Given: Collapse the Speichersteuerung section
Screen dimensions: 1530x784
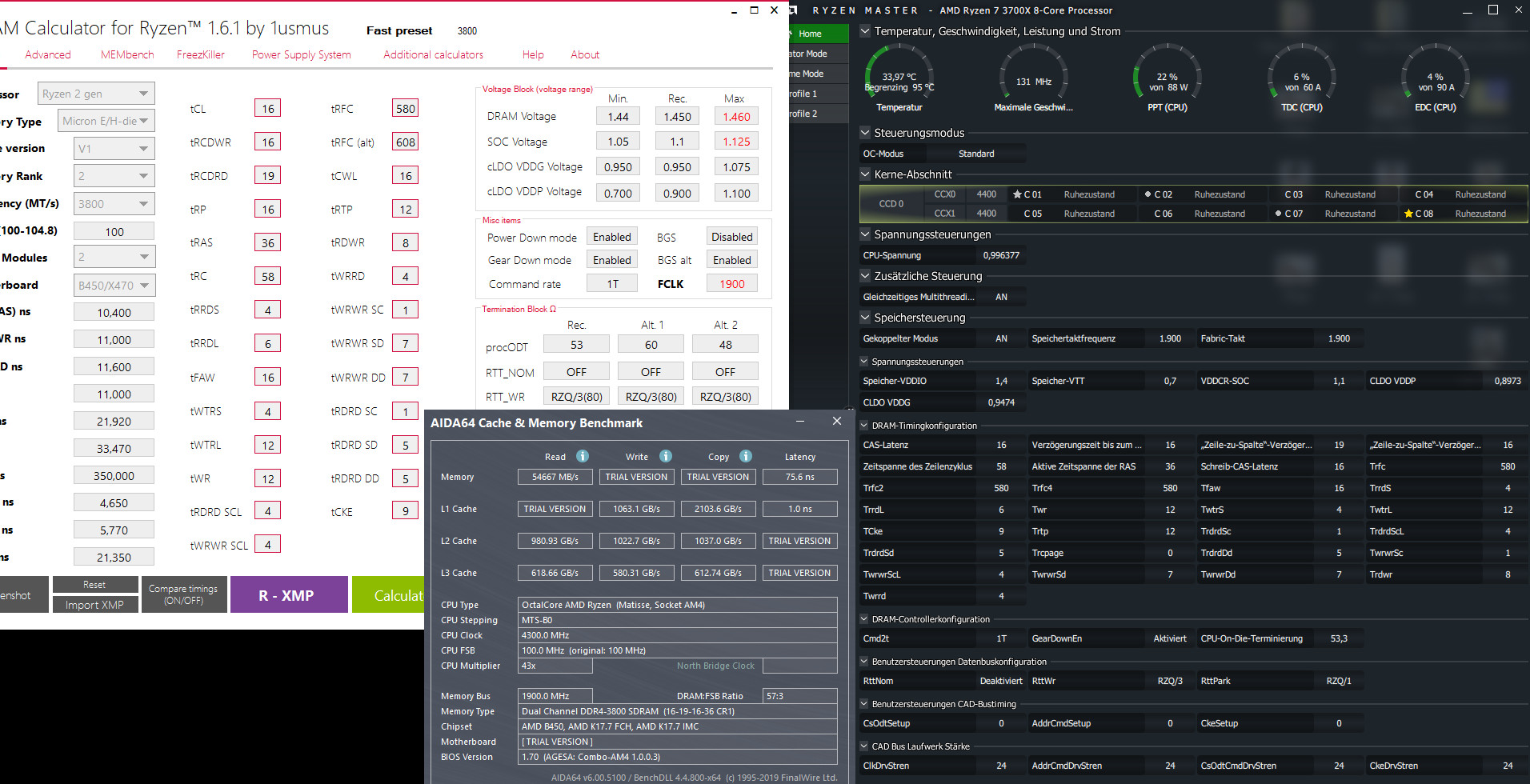Looking at the screenshot, I should click(x=865, y=318).
